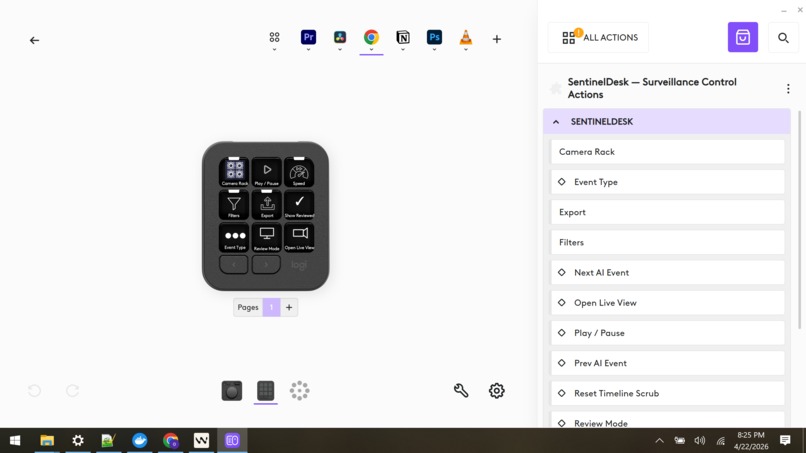Open the taskbar clock showing 8:25 PM
The width and height of the screenshot is (806, 453).
(750, 441)
